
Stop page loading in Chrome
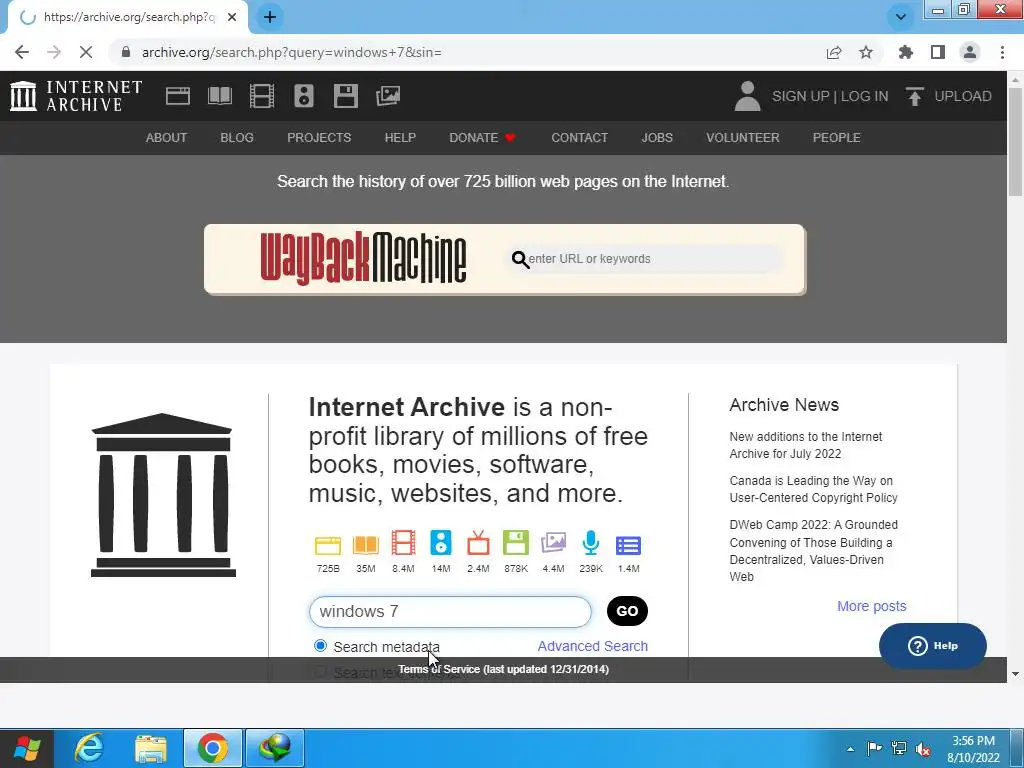[x=86, y=52]
